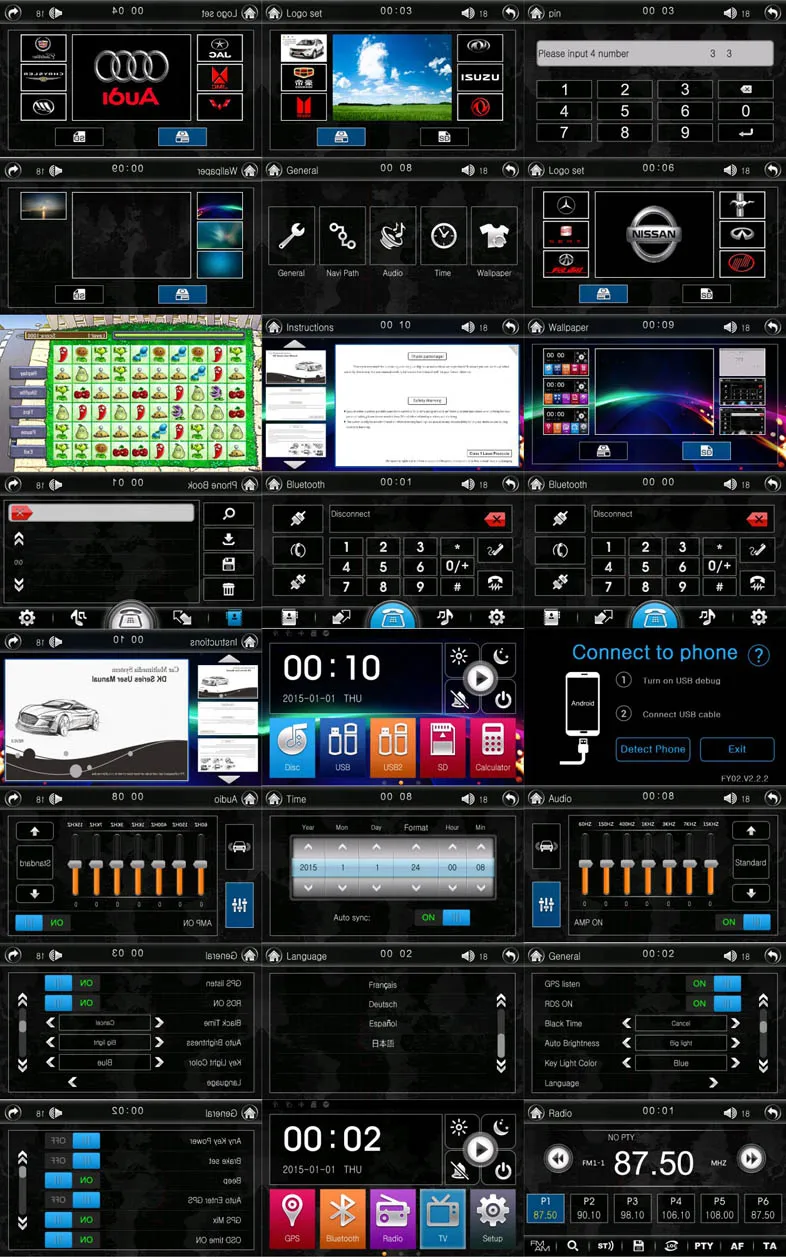Click the Detect Phone button
The height and width of the screenshot is (1257, 786).
tap(653, 749)
